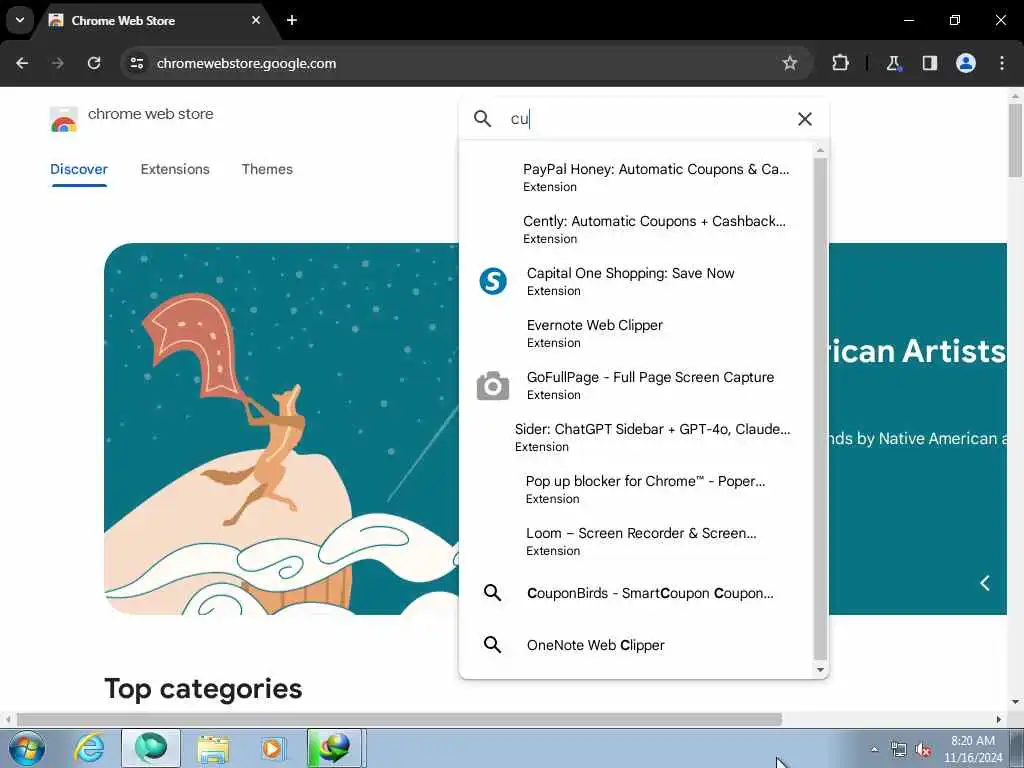Image resolution: width=1024 pixels, height=768 pixels.
Task: Search for CouponBirds - SmartCoupon suggestion
Action: click(x=637, y=593)
